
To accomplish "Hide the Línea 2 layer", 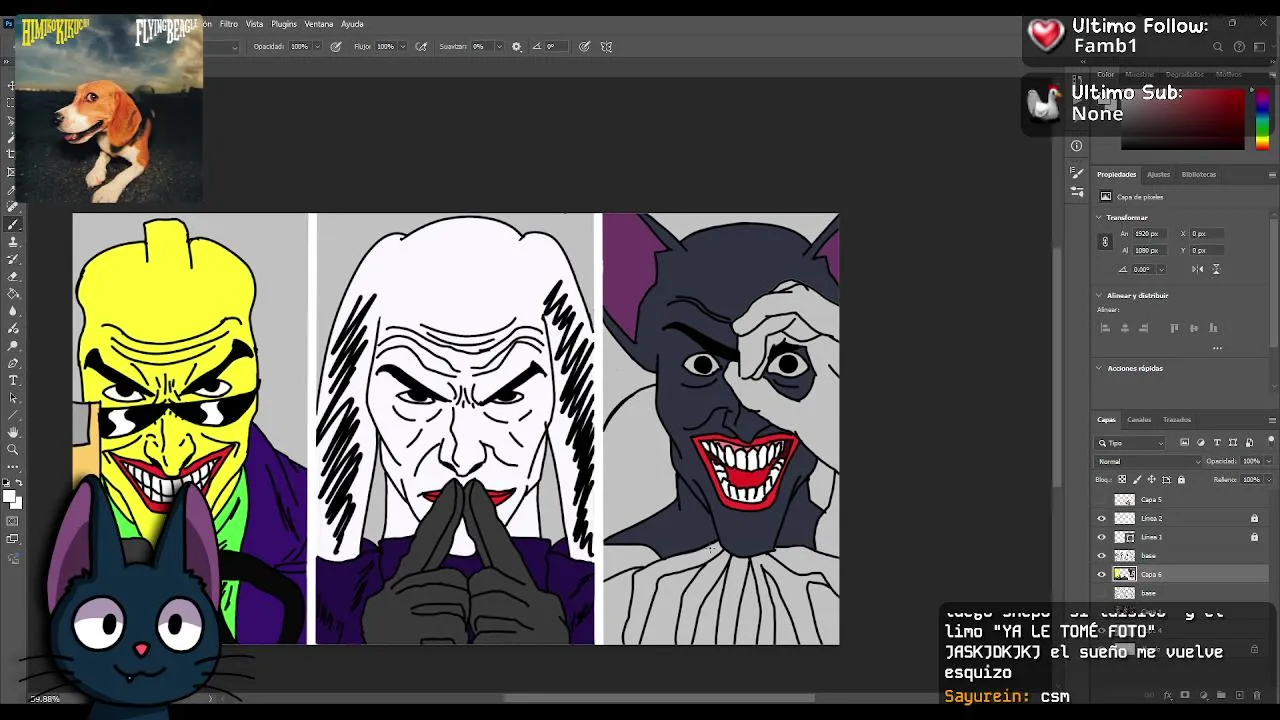I will pos(1102,518).
